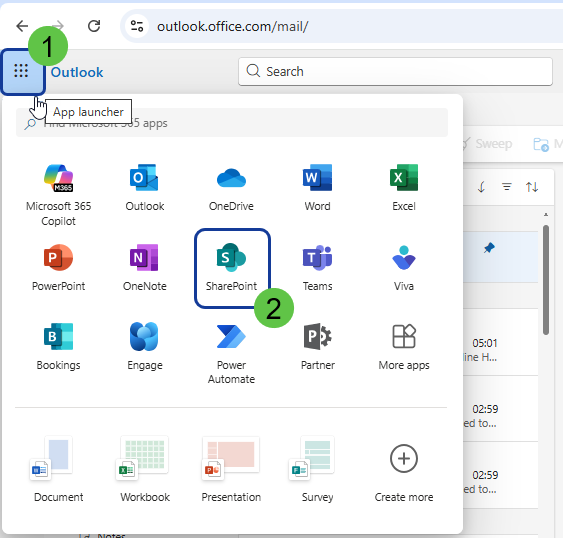
Task: Open Outlook from the app grid
Action: tap(145, 187)
